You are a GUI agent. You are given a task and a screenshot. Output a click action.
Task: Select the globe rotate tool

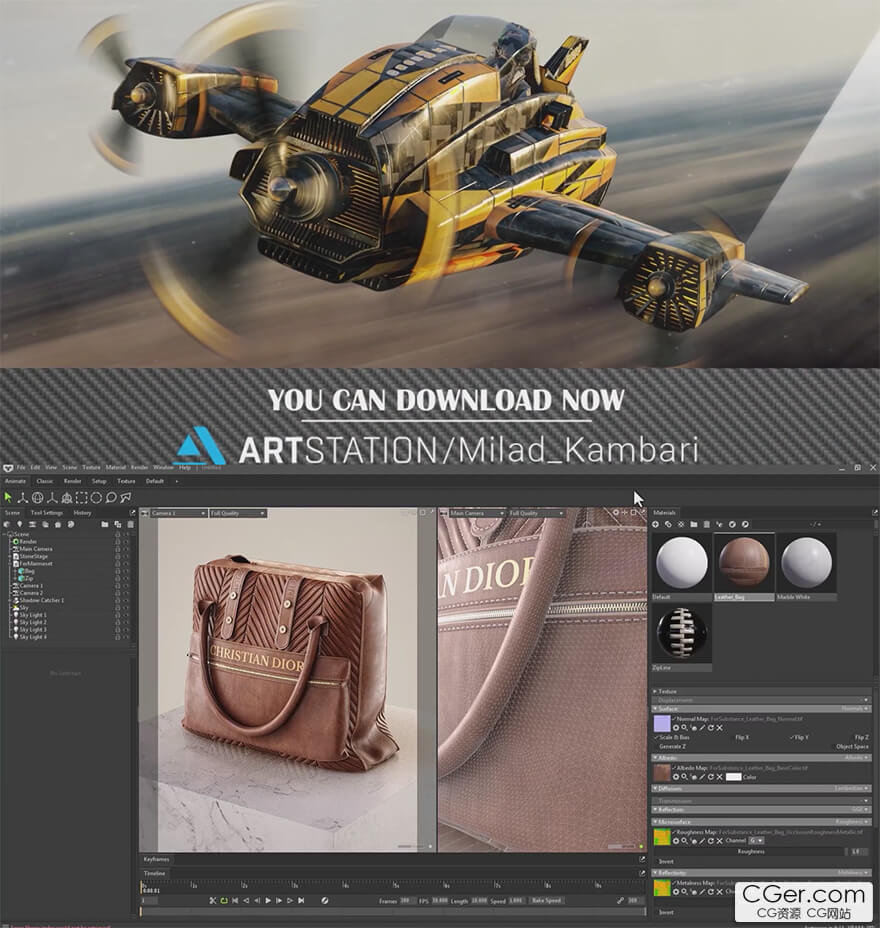click(37, 498)
